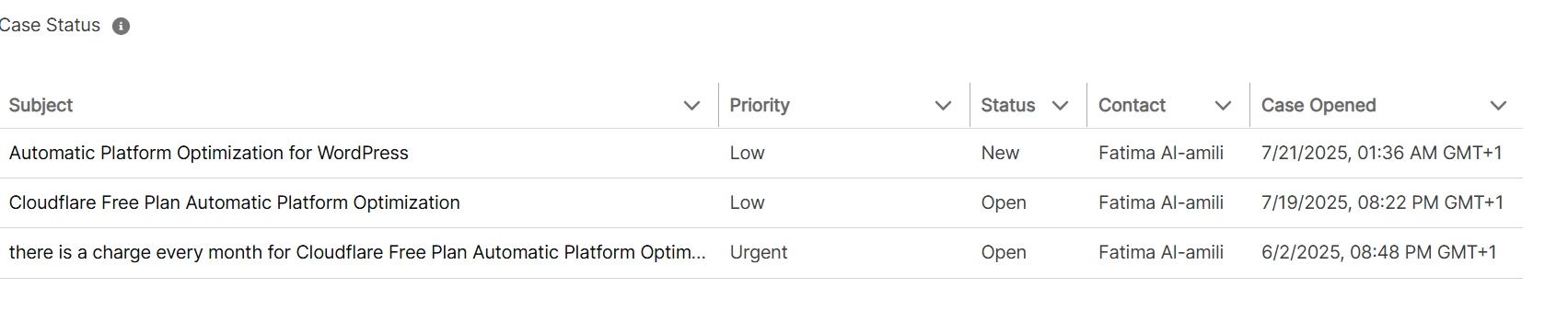The image size is (1568, 334).
Task: Click the Open status in second row
Action: (1004, 203)
